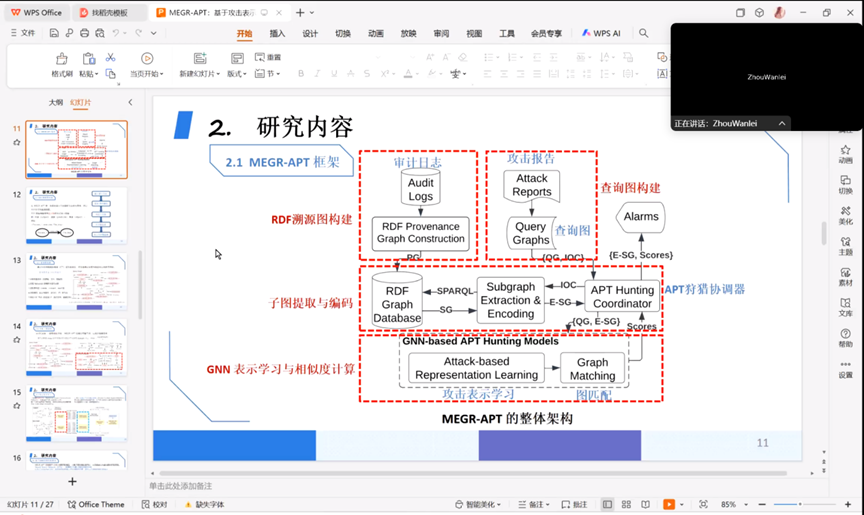864x515 pixels.
Task: Switch to the Outline (大纲) pane tab
Action: pos(56,102)
